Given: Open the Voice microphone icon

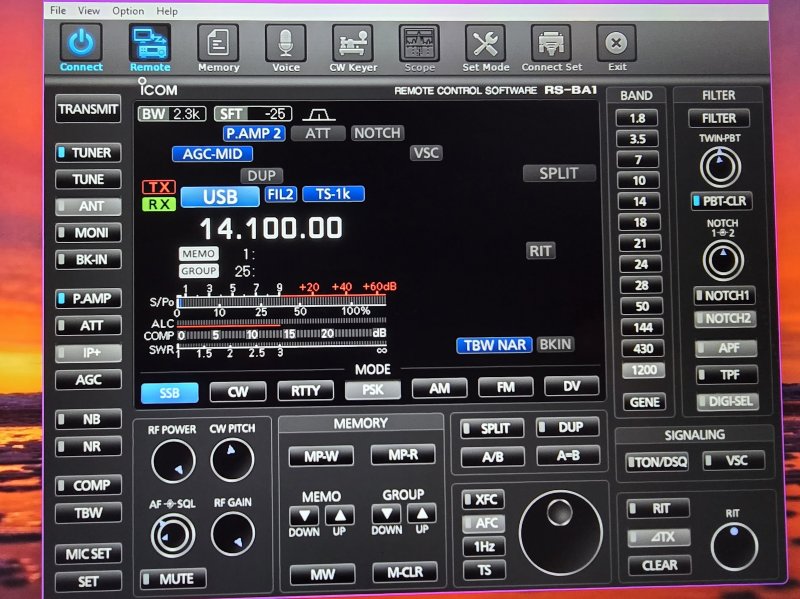Looking at the screenshot, I should [286, 43].
